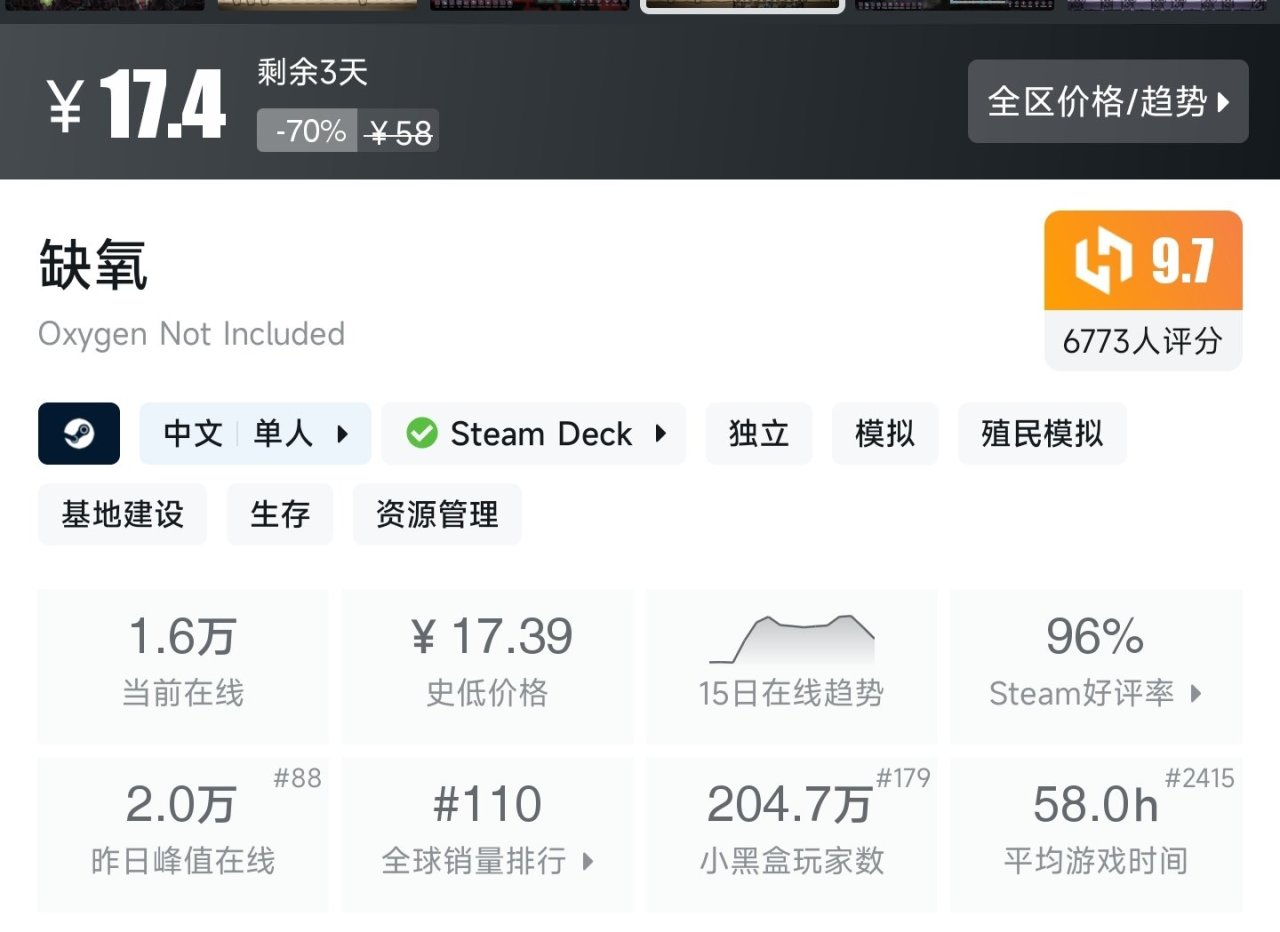Screen dimensions: 1280x932
Task: Expand the 中文 单人 language details
Action: pos(255,433)
